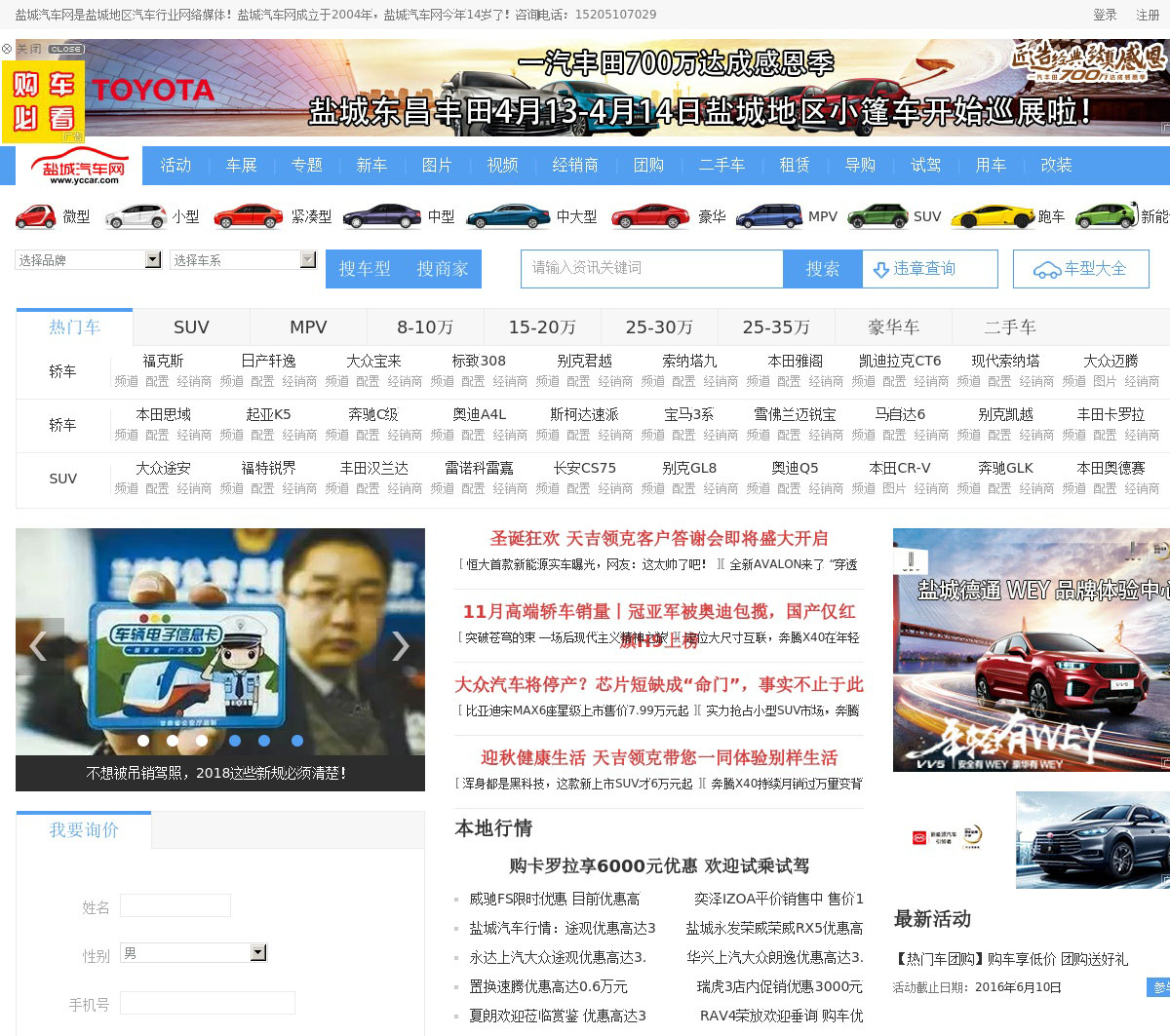1170x1036 pixels.
Task: Click the blue MPV van icon
Action: [x=769, y=216]
